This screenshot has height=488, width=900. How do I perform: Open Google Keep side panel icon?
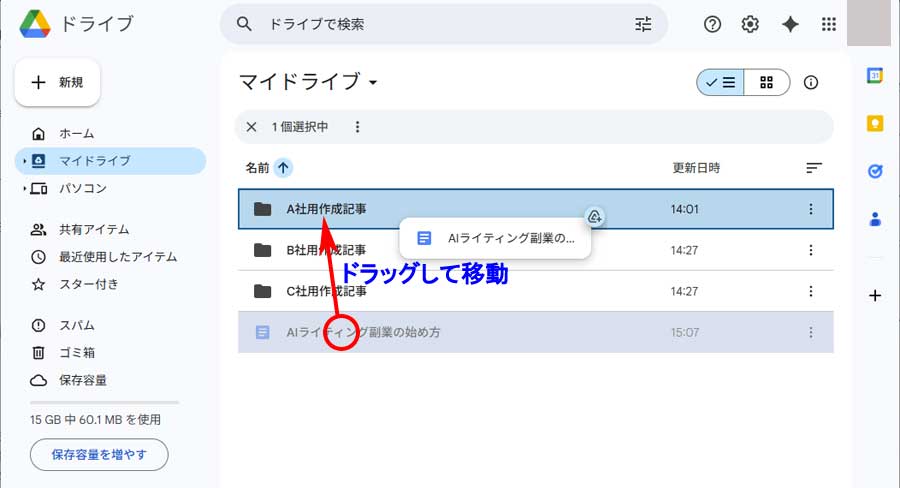875,124
